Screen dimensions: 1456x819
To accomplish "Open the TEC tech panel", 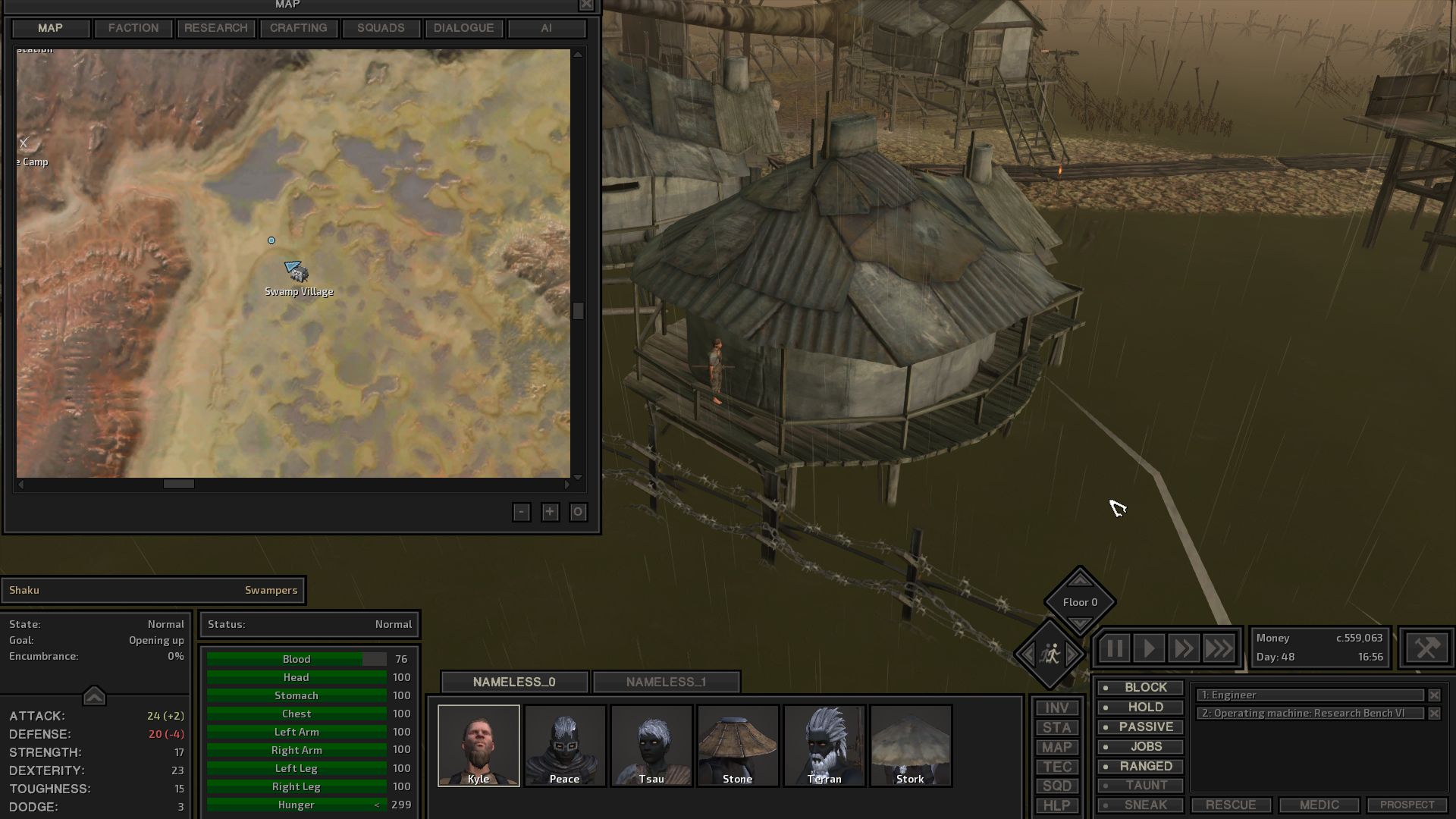I will coord(1057,767).
